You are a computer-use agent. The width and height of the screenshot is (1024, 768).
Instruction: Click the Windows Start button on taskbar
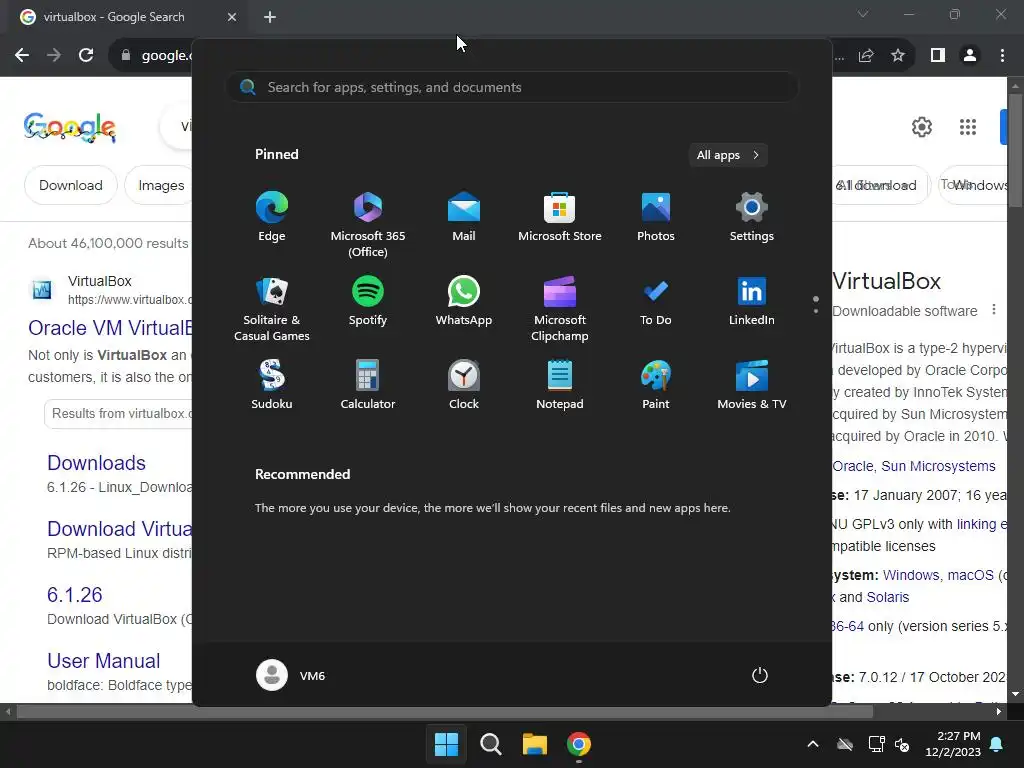pyautogui.click(x=447, y=744)
